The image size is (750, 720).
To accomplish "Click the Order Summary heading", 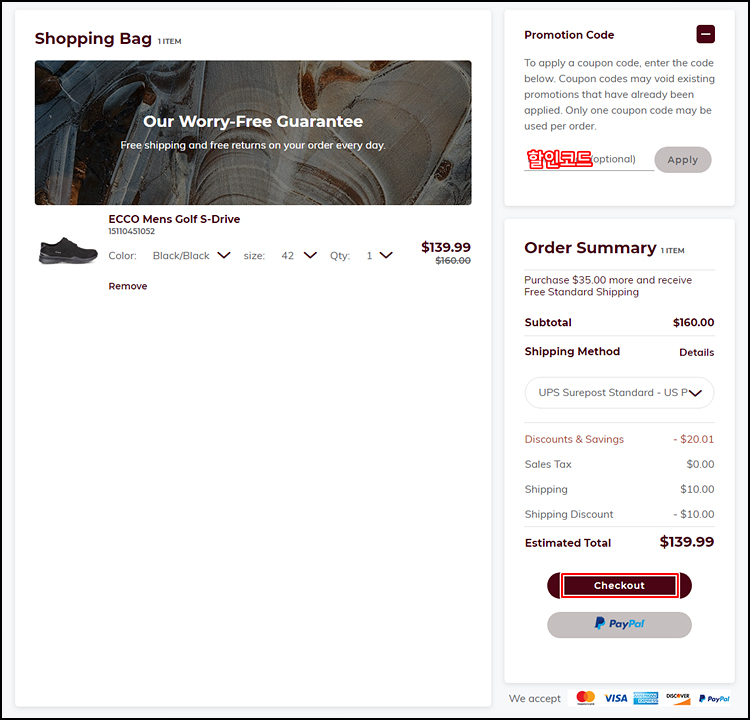I will coord(590,248).
